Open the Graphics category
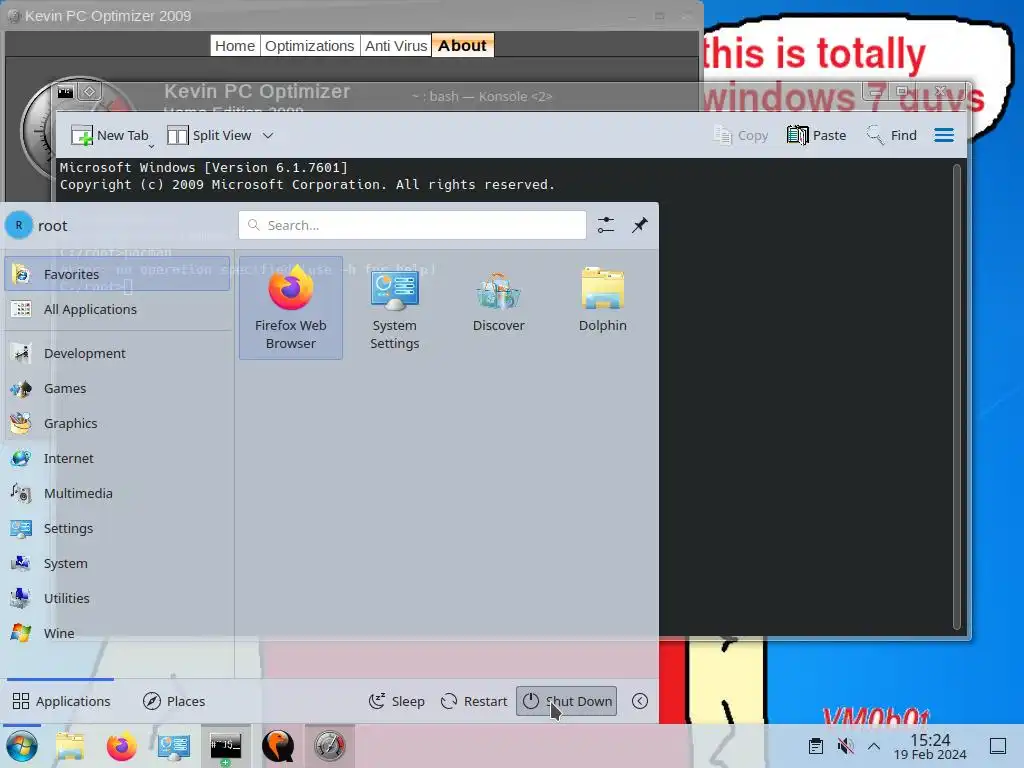Image resolution: width=1024 pixels, height=768 pixels. [118, 423]
